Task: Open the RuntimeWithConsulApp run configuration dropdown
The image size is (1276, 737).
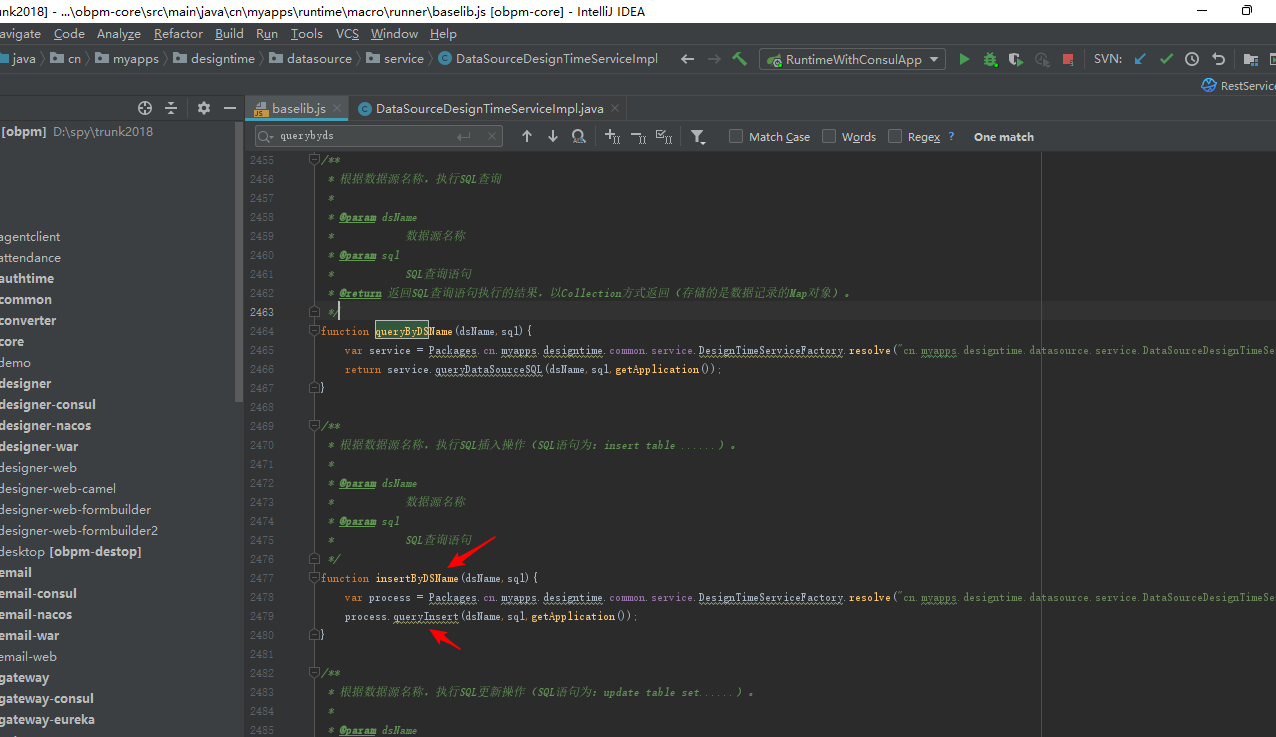Action: point(852,59)
